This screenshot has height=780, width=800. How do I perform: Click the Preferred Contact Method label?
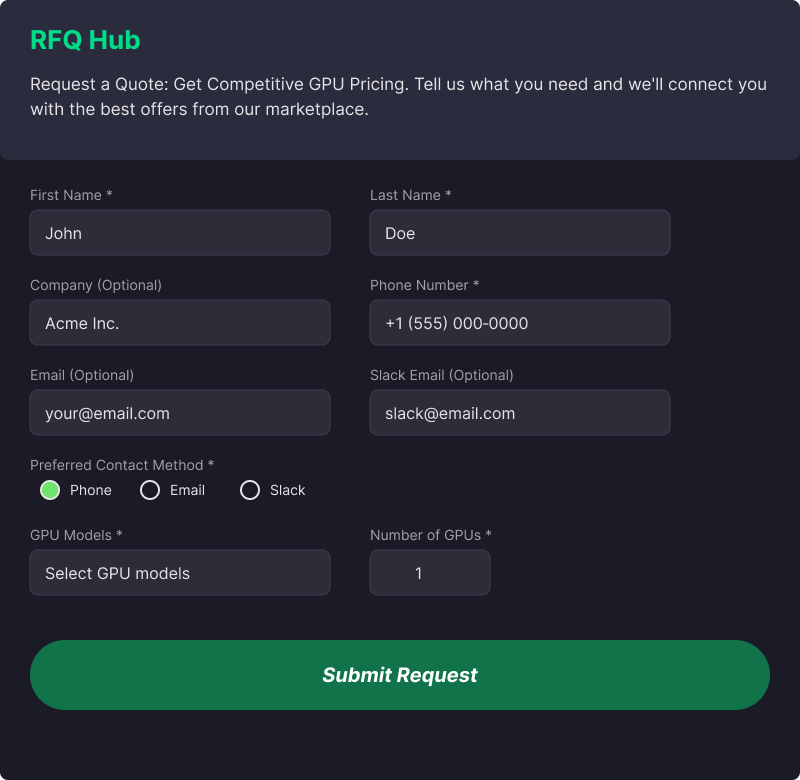coord(122,465)
